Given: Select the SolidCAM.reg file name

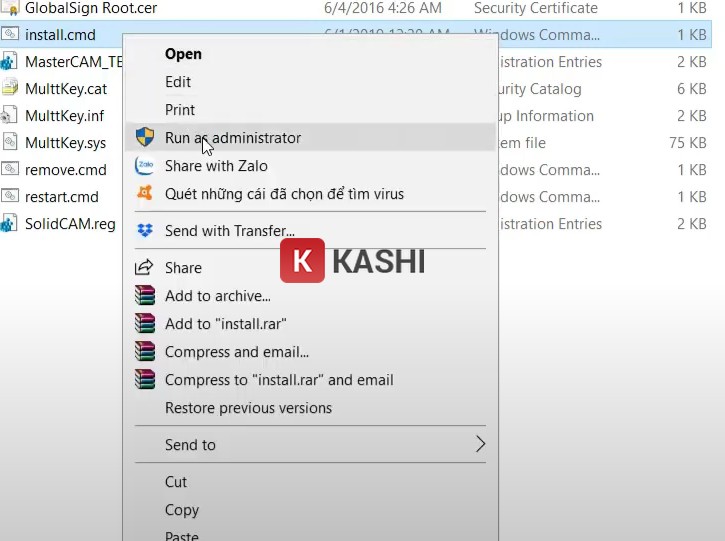Looking at the screenshot, I should (70, 224).
